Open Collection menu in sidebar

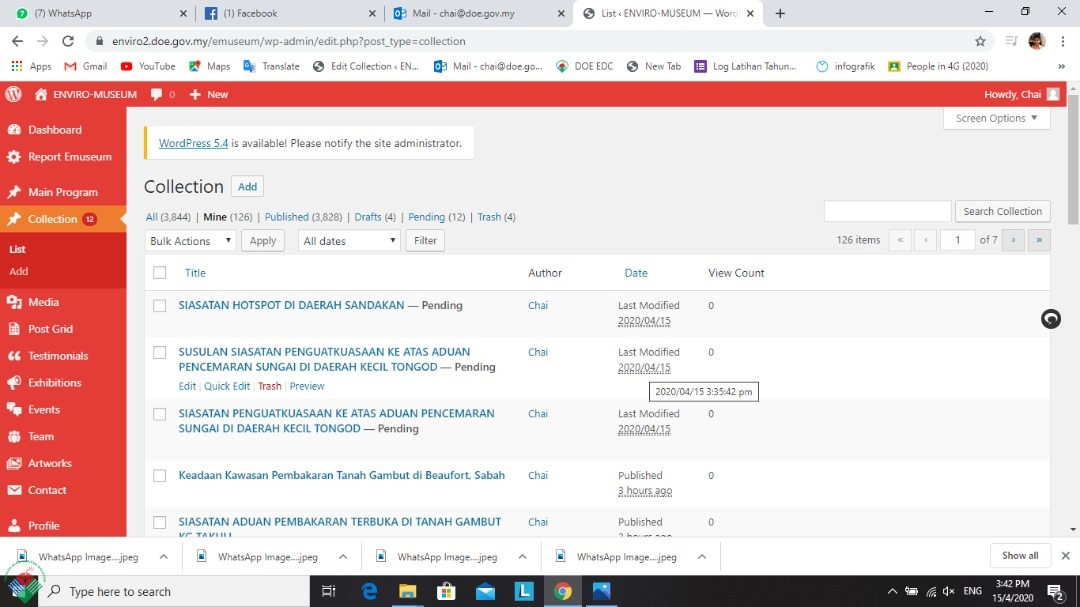coord(63,219)
